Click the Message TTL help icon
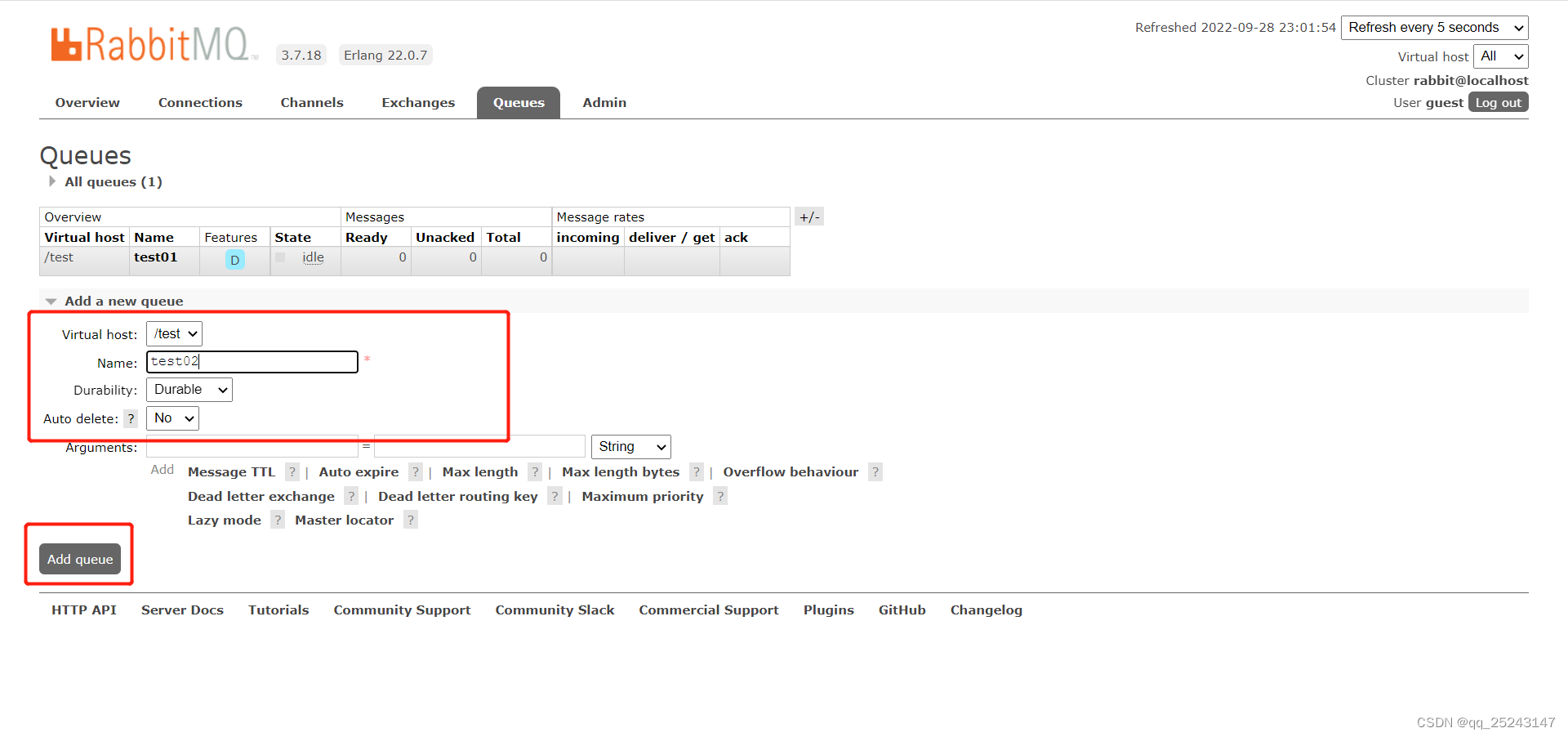 292,471
